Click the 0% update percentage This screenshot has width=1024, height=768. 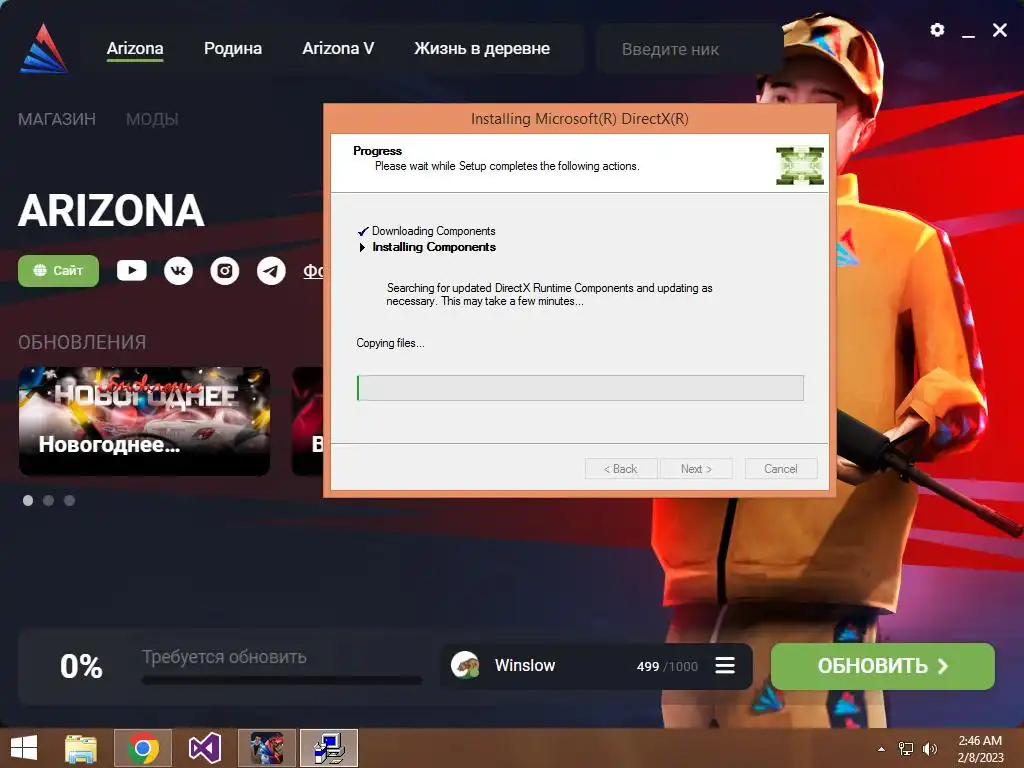tap(81, 666)
